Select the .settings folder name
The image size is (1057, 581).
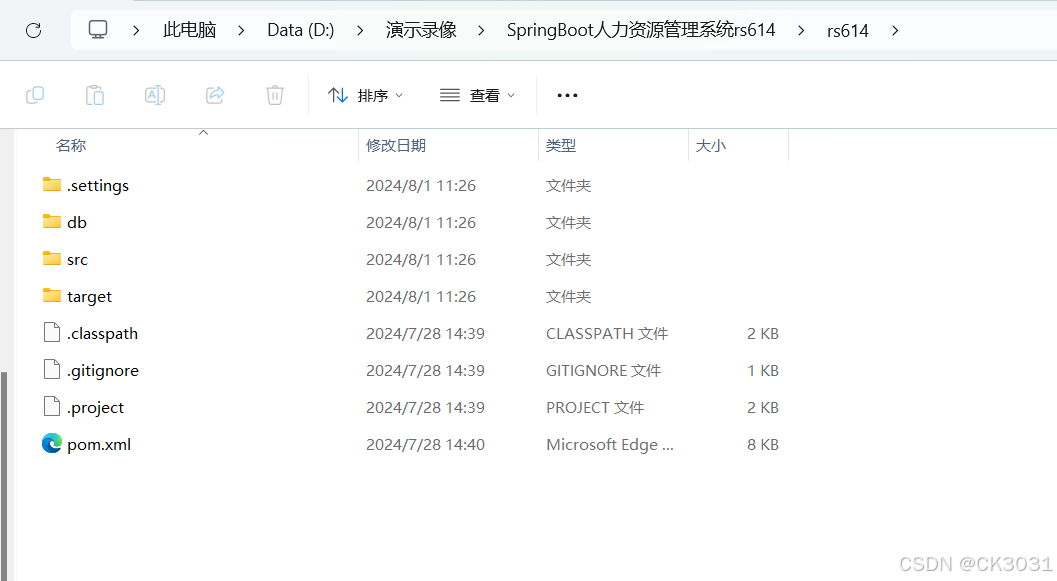tap(98, 185)
